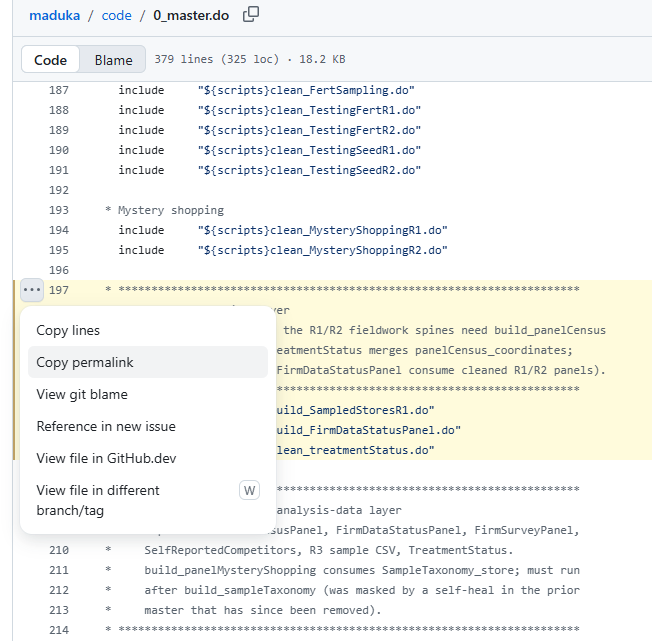Click line number 189
This screenshot has width=652, height=641.
(59, 130)
